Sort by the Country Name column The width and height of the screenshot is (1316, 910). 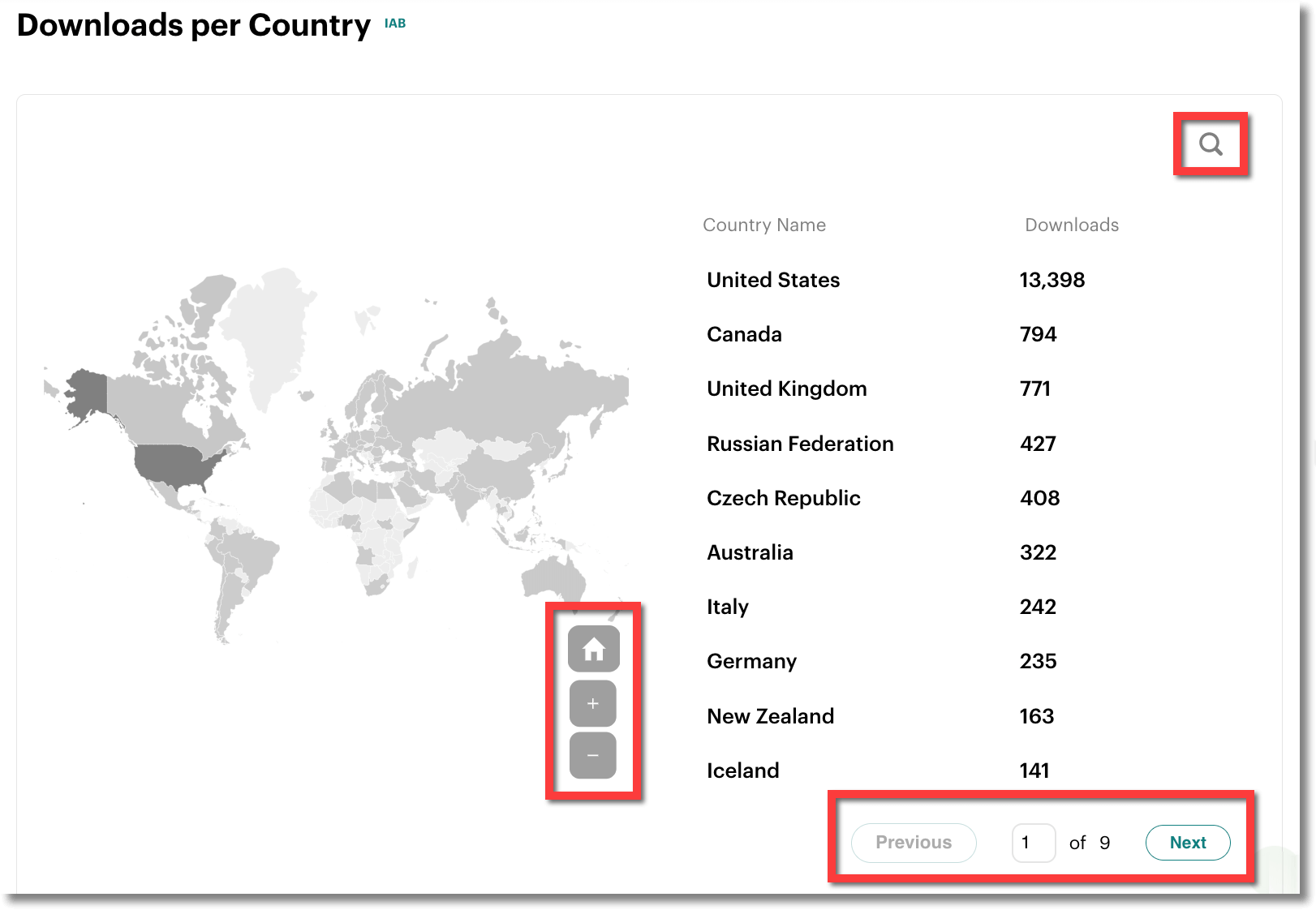pyautogui.click(x=764, y=225)
